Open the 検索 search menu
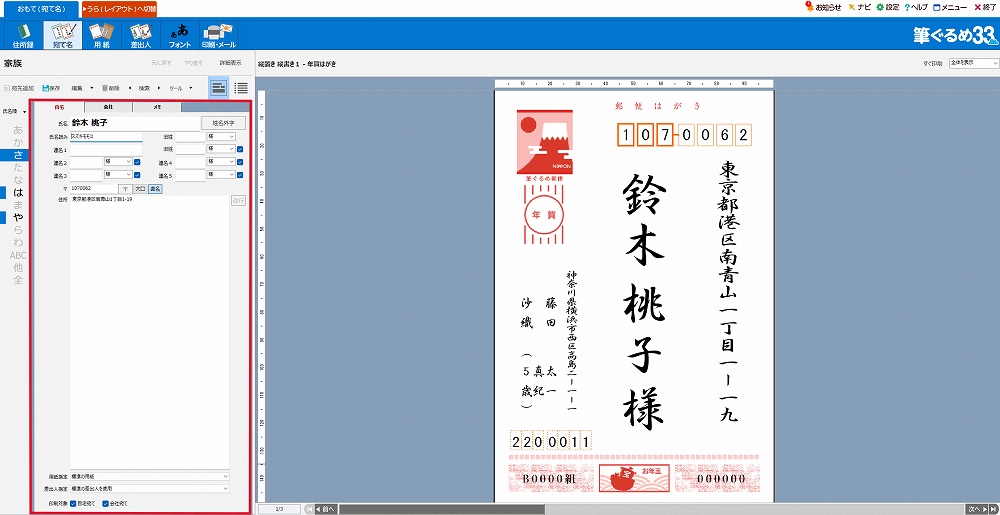 point(144,87)
